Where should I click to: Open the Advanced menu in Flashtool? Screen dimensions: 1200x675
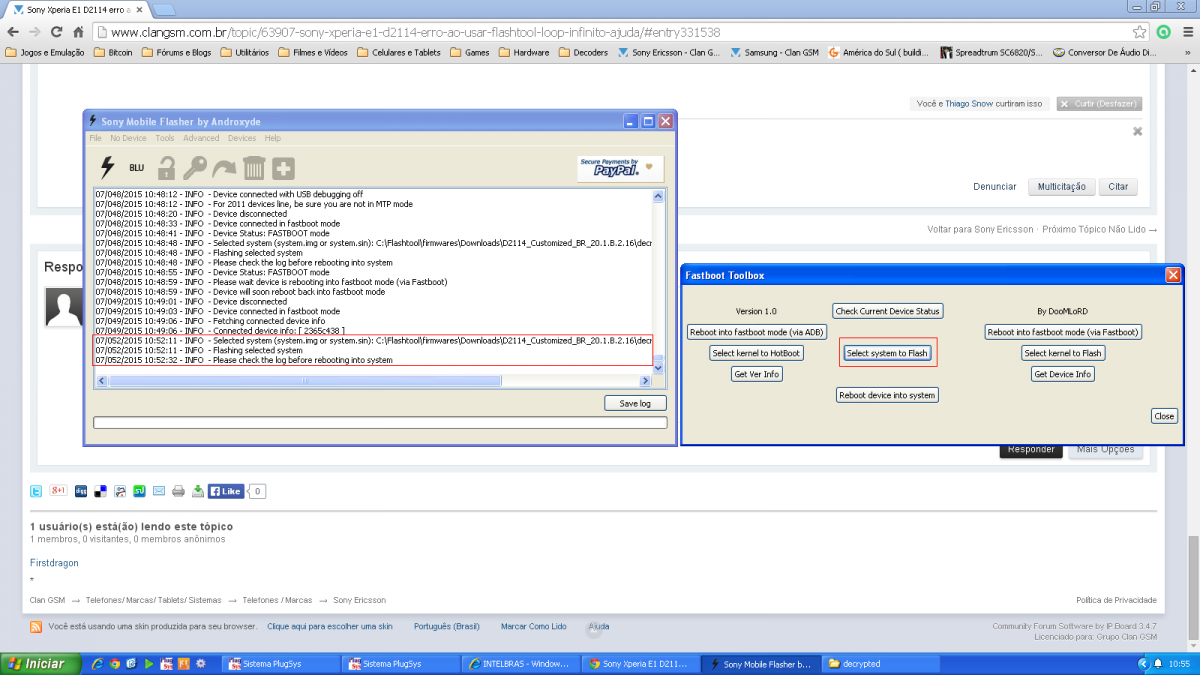point(201,138)
